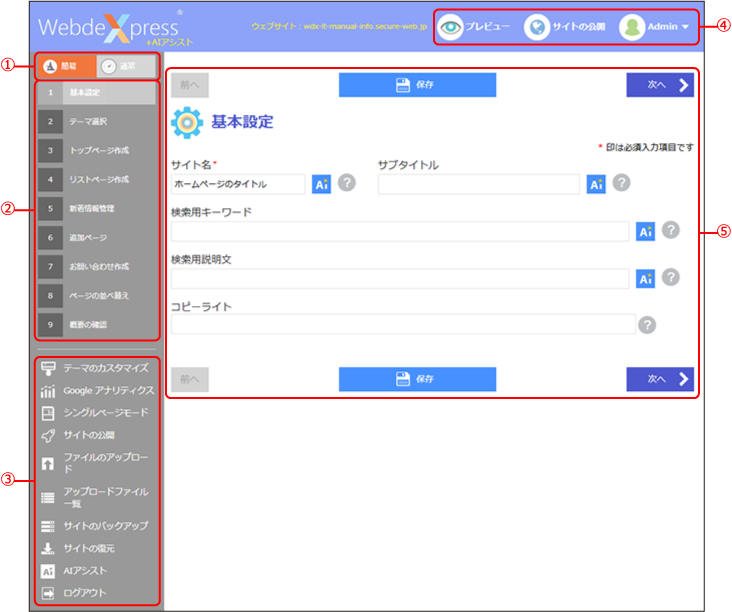
Task: Click the サイトの復元 download icon
Action: (47, 548)
